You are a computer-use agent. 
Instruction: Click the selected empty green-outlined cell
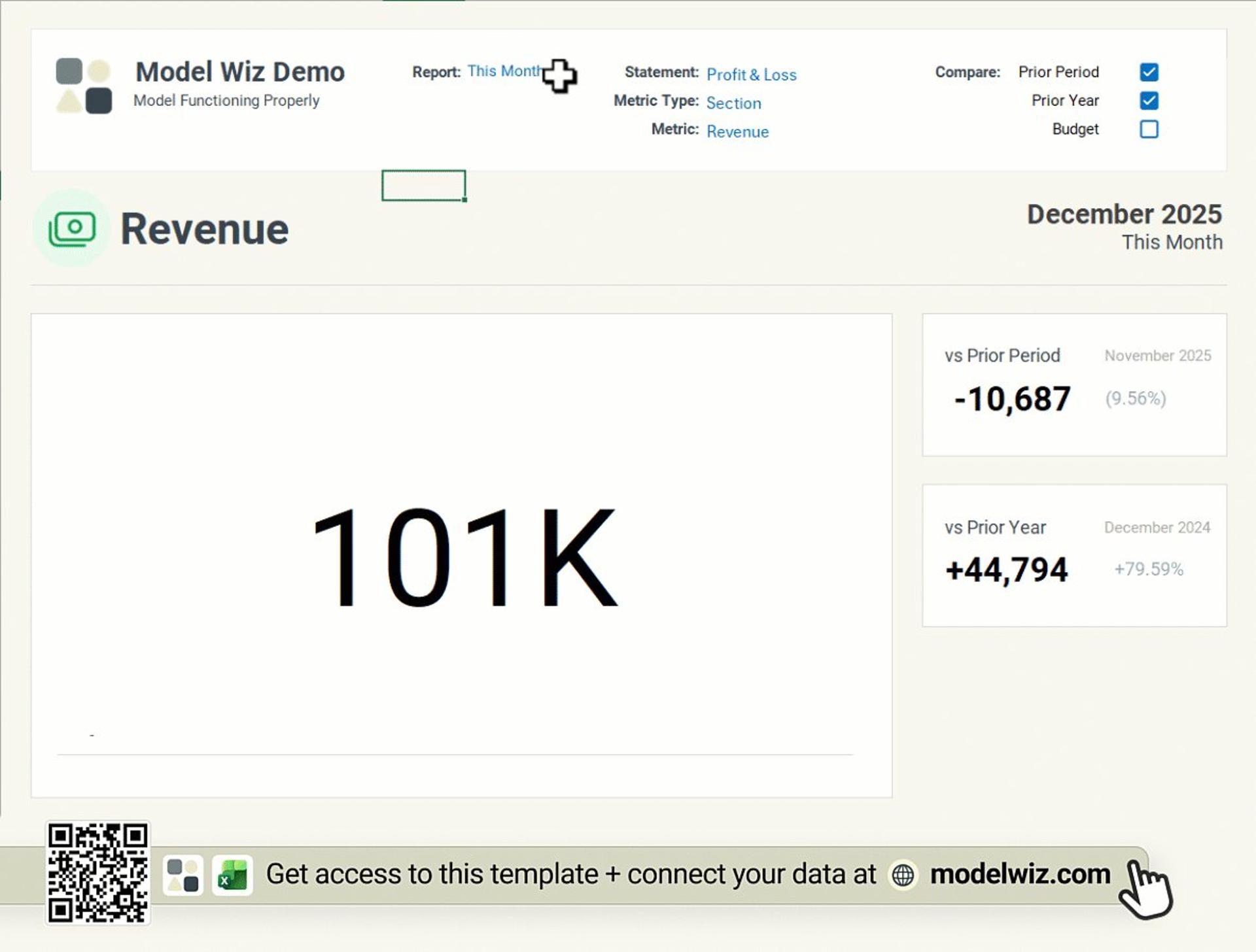pyautogui.click(x=423, y=186)
